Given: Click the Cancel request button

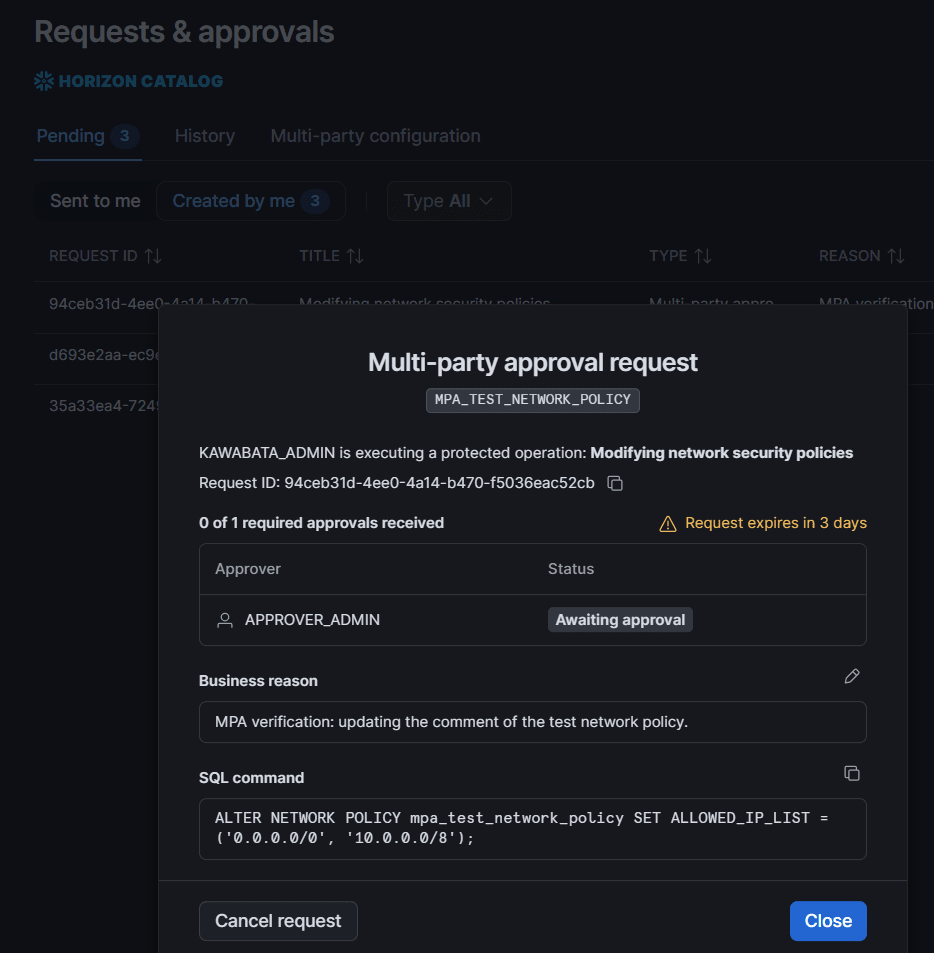Looking at the screenshot, I should [278, 921].
